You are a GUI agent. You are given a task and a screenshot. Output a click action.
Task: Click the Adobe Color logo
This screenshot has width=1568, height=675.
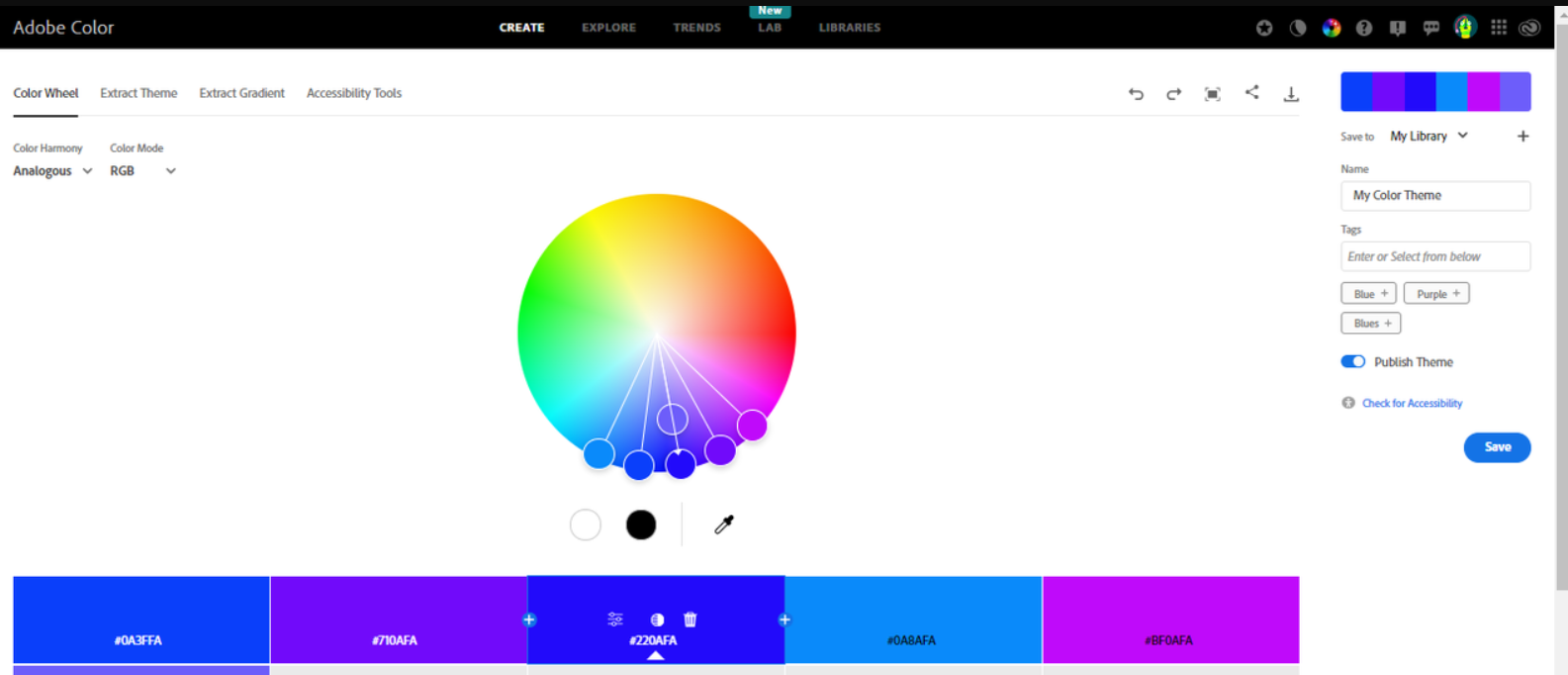[63, 28]
